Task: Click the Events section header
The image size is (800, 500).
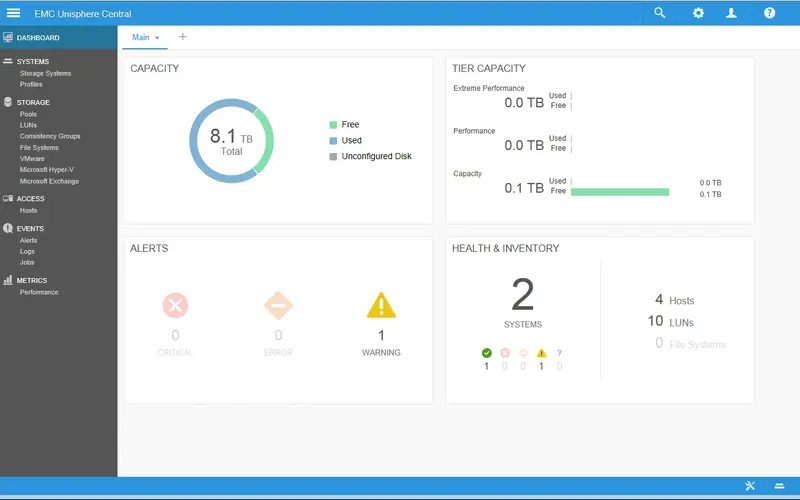Action: 30,229
